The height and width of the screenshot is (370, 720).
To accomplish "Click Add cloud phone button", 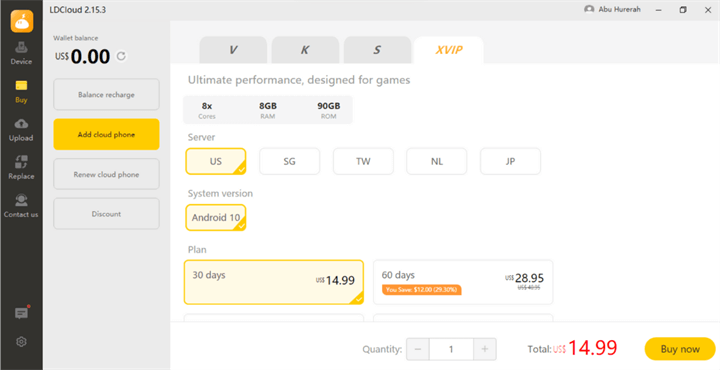I will click(x=106, y=135).
